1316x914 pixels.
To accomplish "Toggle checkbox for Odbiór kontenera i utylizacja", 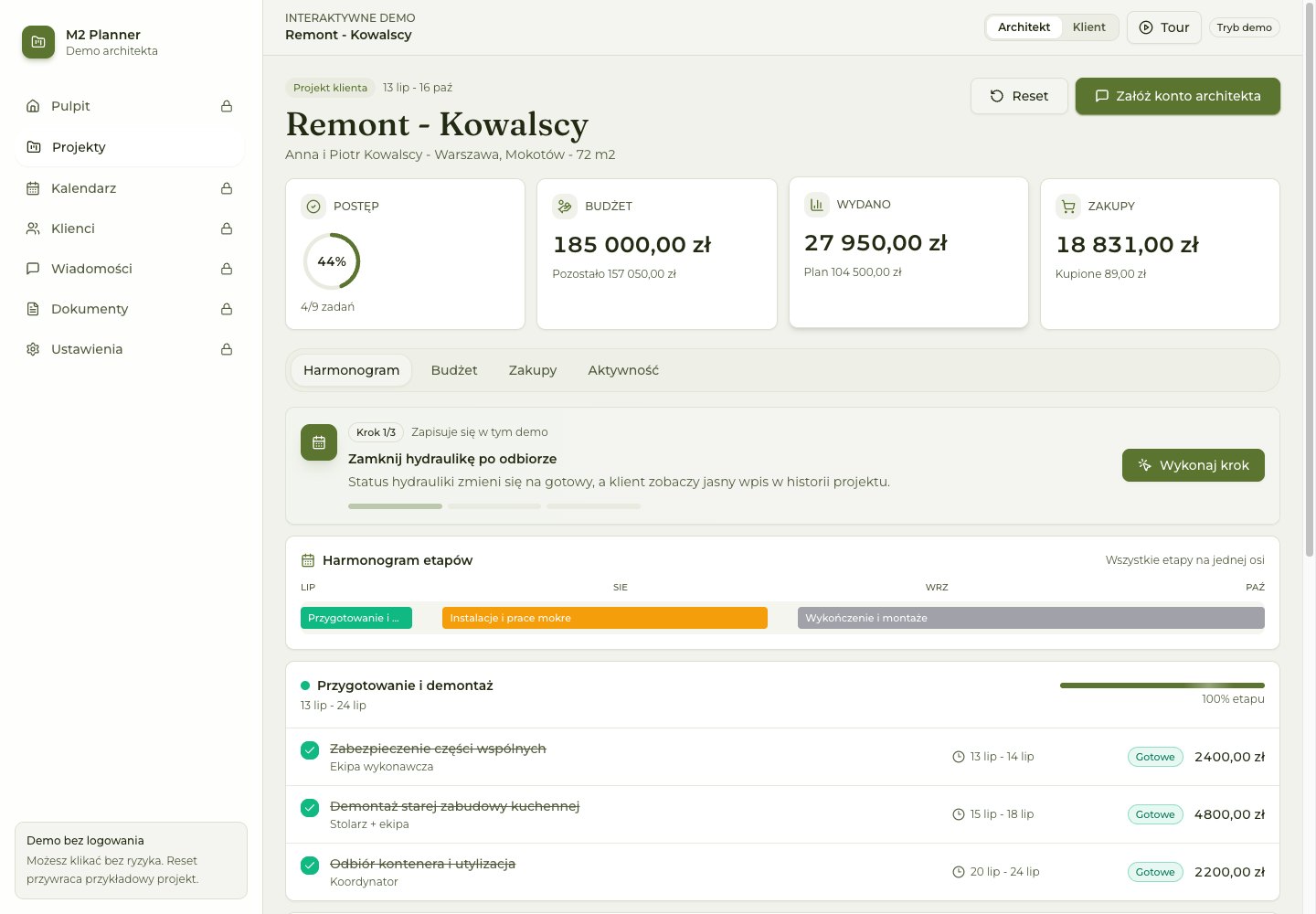I will click(310, 866).
